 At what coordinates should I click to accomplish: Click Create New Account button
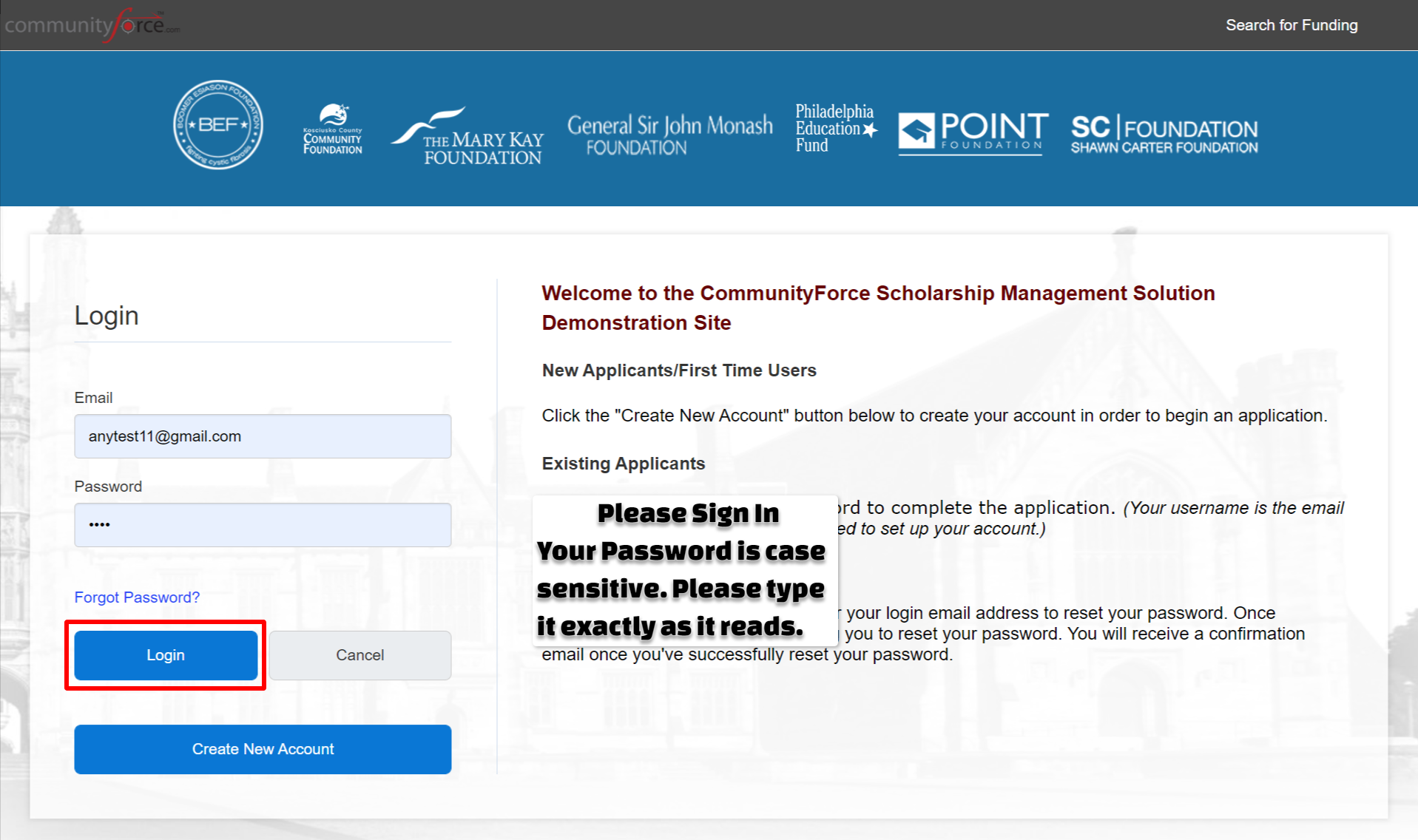[x=263, y=749]
